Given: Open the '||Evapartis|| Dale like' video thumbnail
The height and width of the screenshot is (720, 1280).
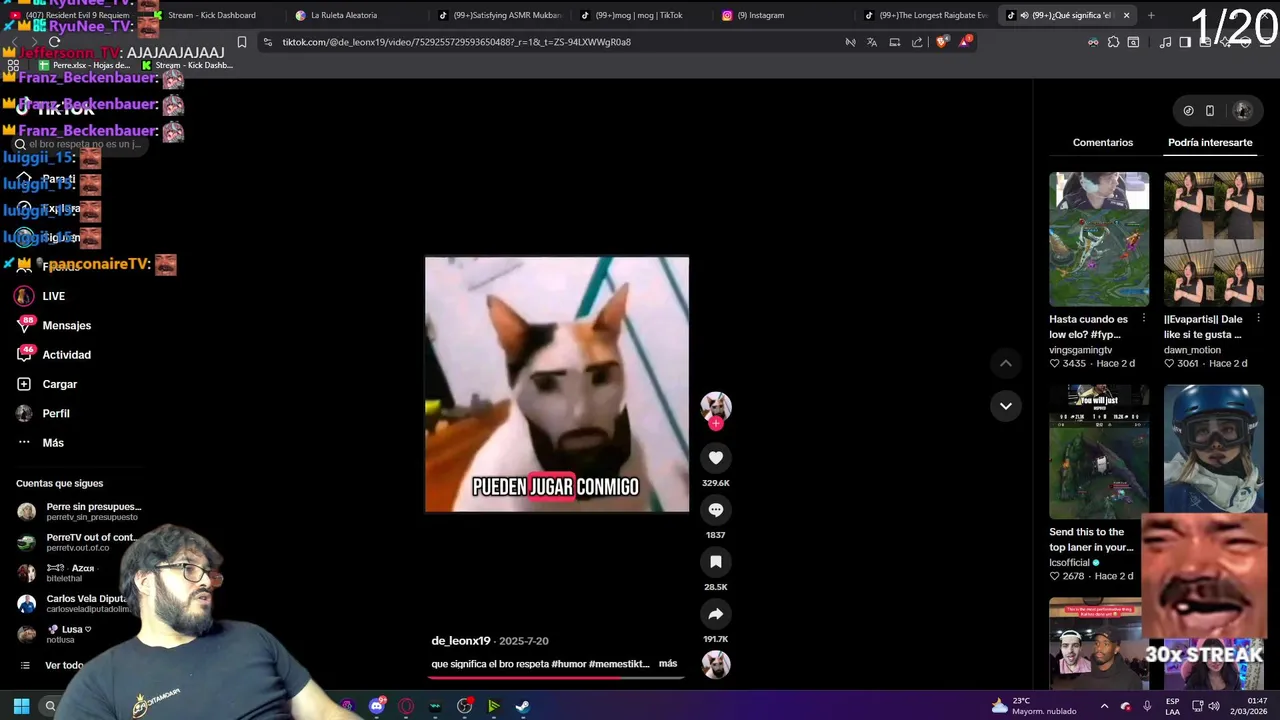Looking at the screenshot, I should tap(1214, 239).
